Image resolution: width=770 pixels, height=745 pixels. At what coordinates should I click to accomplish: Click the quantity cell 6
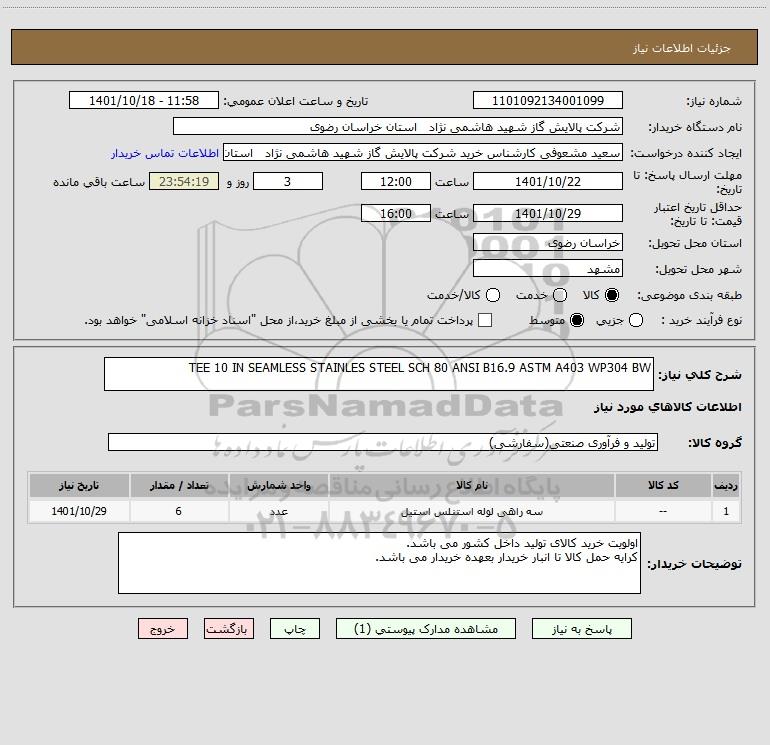tap(179, 511)
